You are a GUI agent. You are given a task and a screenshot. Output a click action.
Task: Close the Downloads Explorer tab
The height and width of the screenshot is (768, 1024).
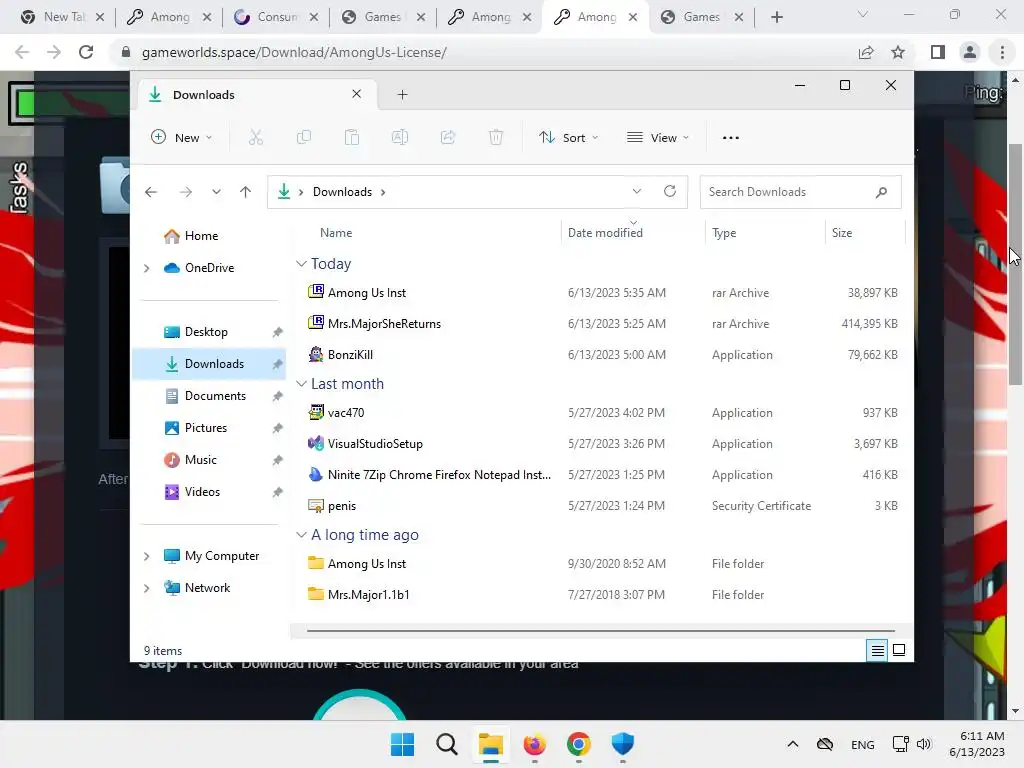(x=357, y=94)
